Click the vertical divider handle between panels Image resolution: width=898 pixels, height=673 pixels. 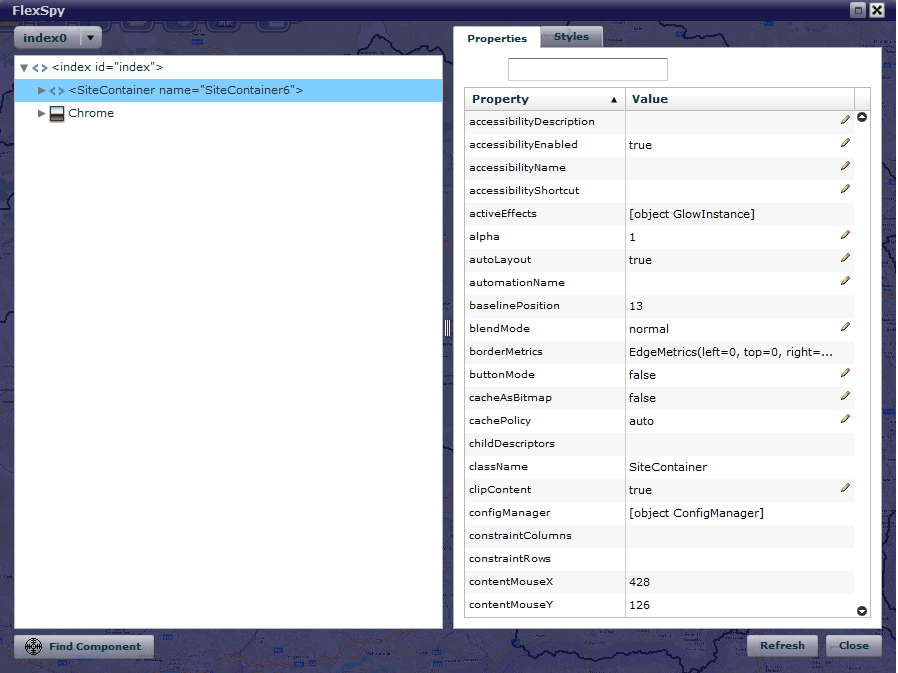[x=447, y=328]
